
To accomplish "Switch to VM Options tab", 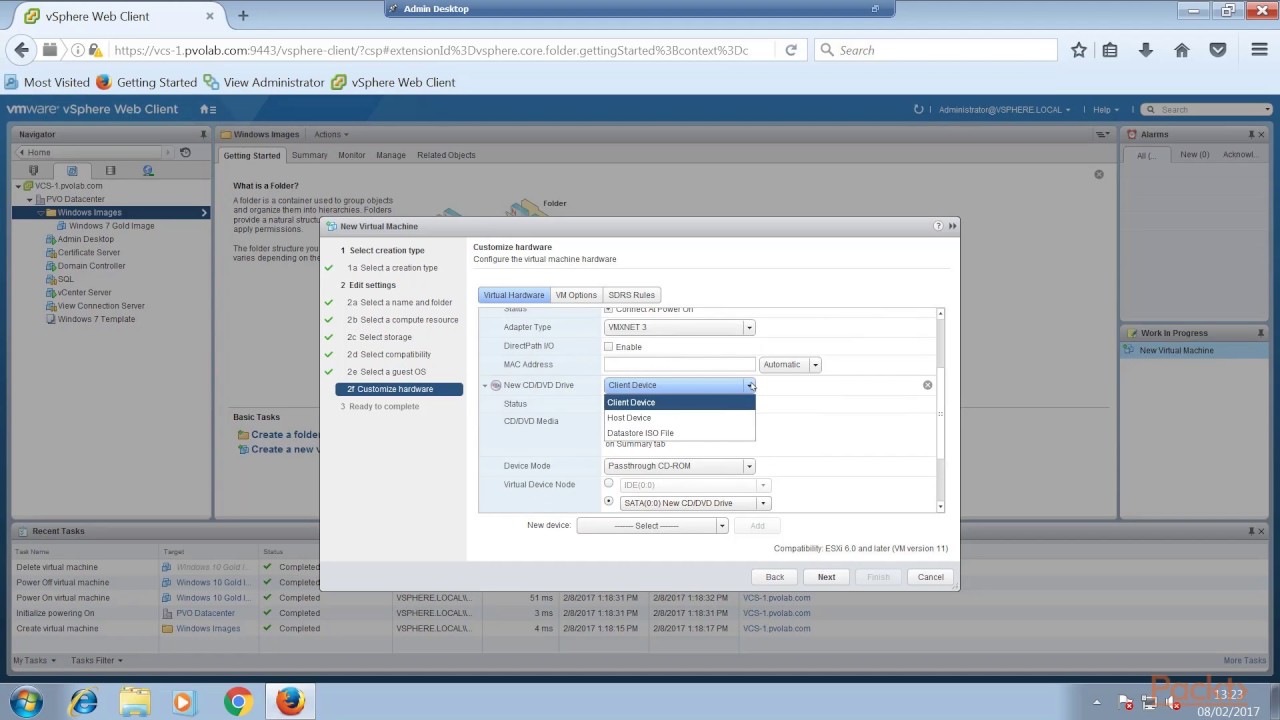I will 576,295.
